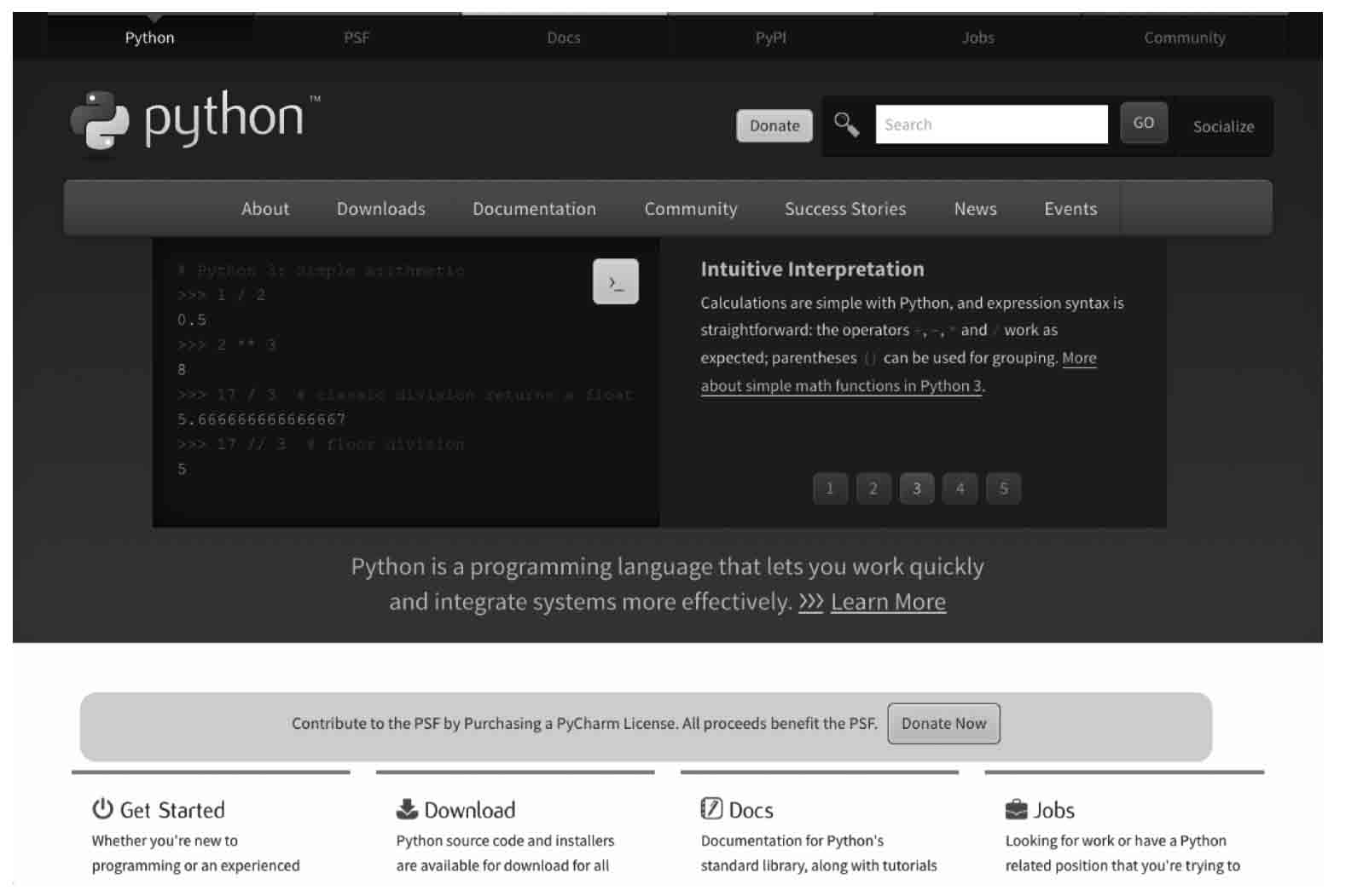This screenshot has width=1363, height=896.
Task: Open the Docs section heading link
Action: (x=751, y=810)
